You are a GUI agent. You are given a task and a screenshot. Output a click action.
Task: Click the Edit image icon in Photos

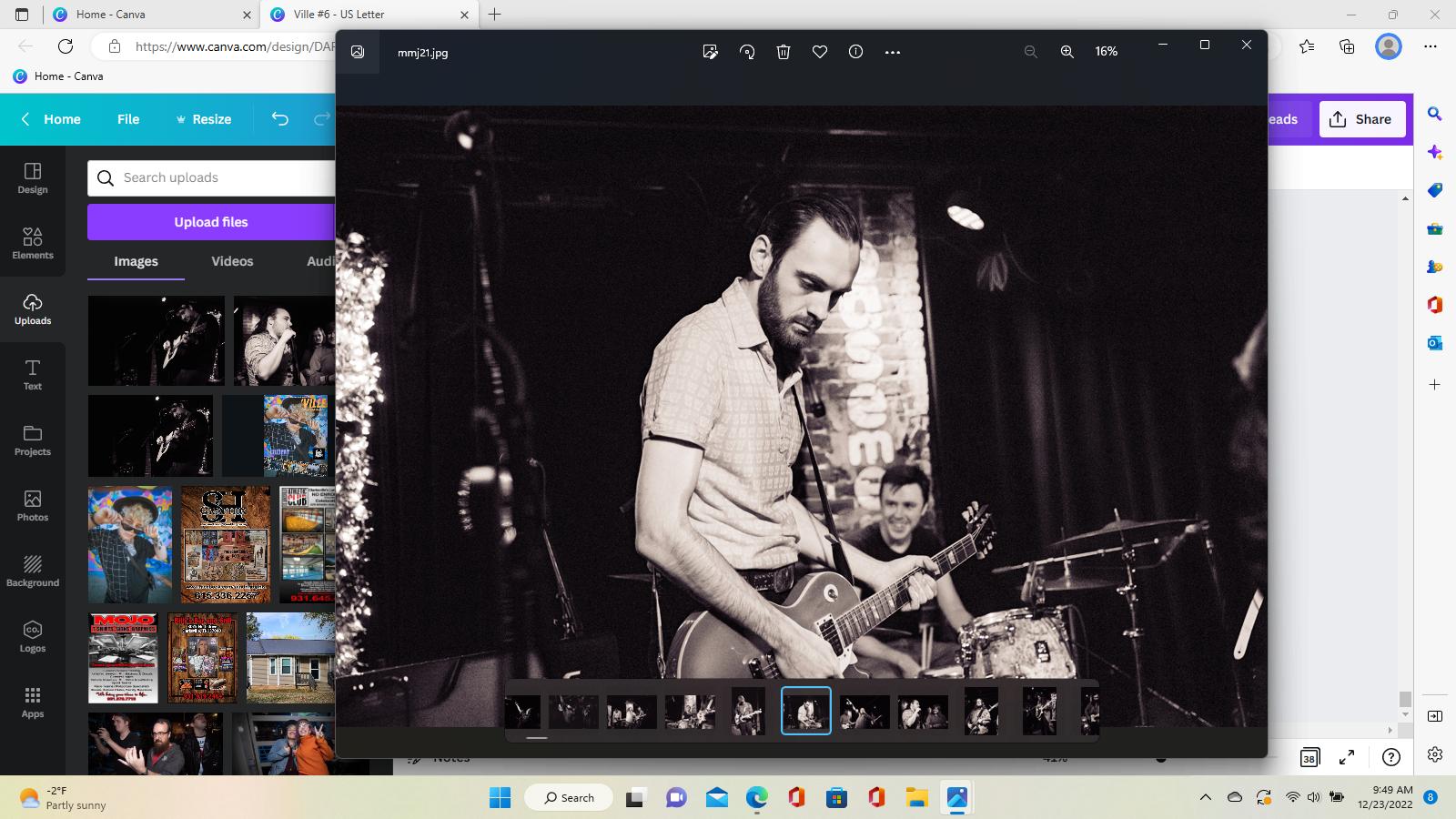point(711,52)
